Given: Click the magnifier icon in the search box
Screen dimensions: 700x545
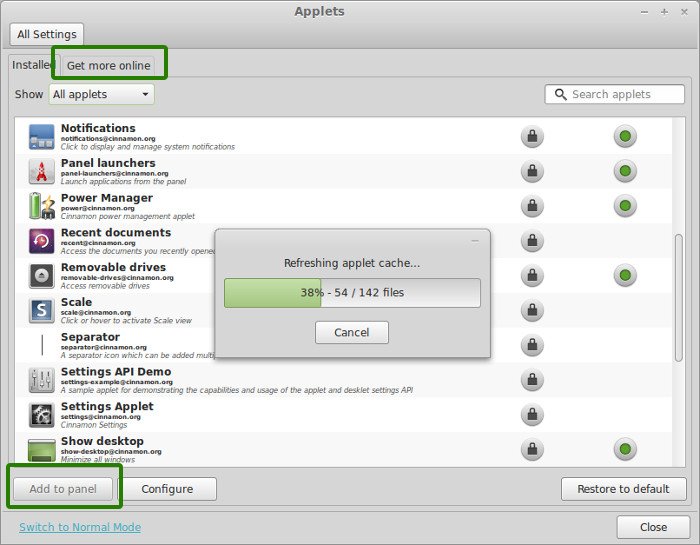Looking at the screenshot, I should pos(560,94).
